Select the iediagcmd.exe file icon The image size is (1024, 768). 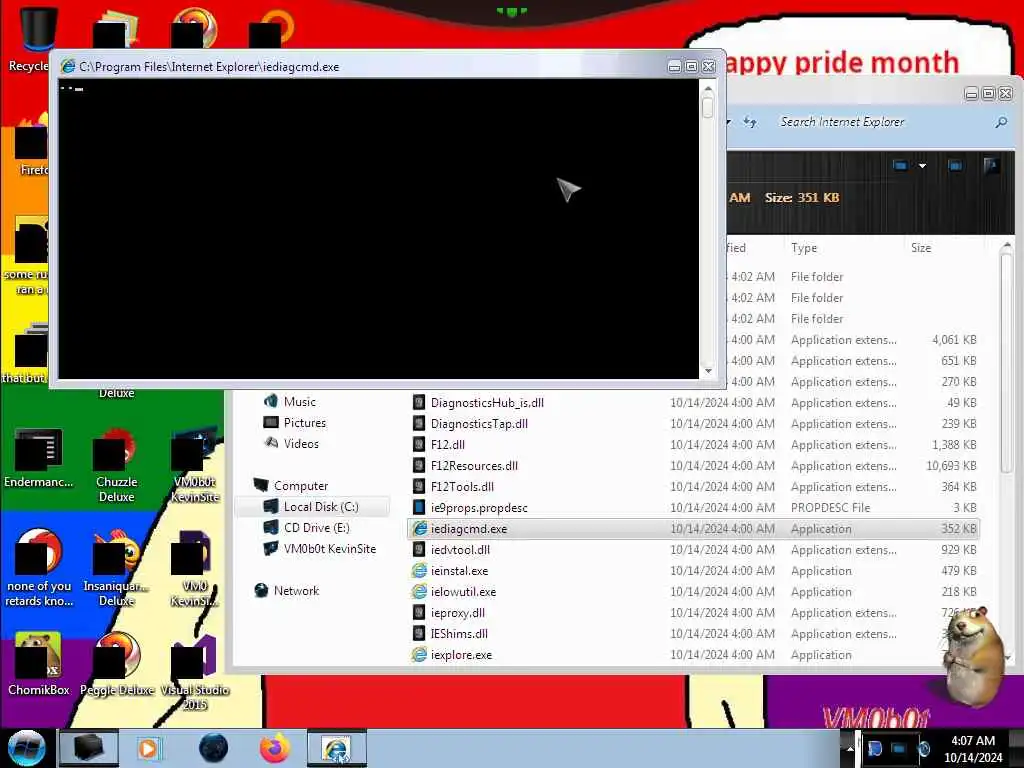[x=419, y=528]
